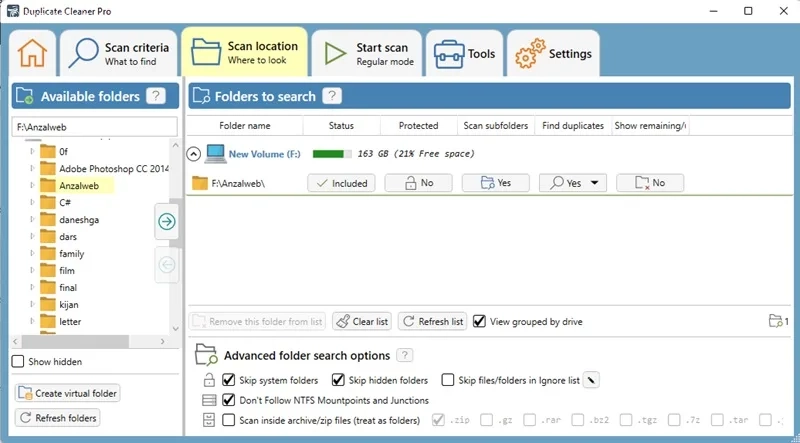Viewport: 800px width, 443px height.
Task: Collapse the New Volume (F:) group
Action: pyautogui.click(x=193, y=154)
